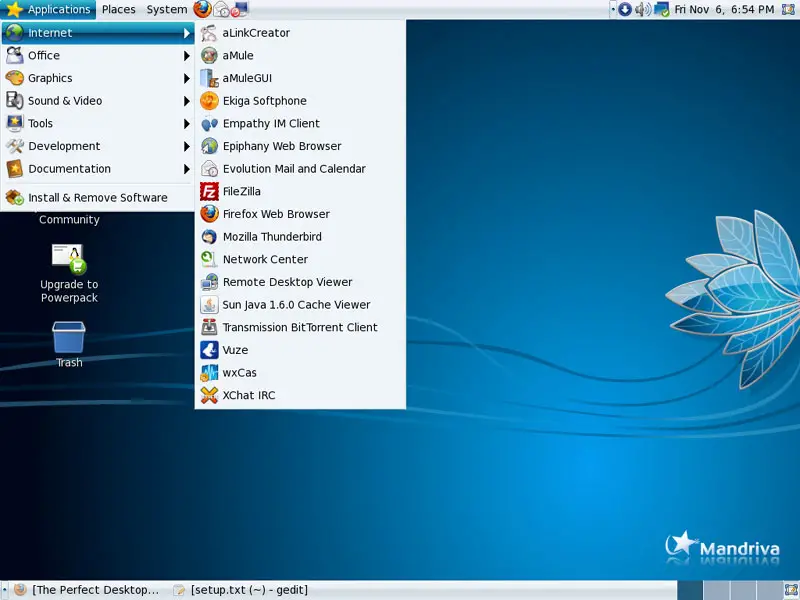The height and width of the screenshot is (600, 800).
Task: Click the Firefox Web Browser label
Action: point(276,214)
